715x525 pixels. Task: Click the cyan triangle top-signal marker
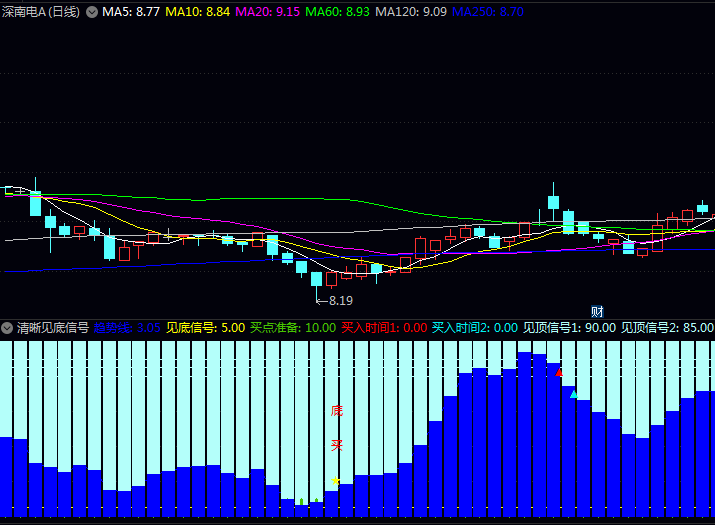click(x=573, y=394)
